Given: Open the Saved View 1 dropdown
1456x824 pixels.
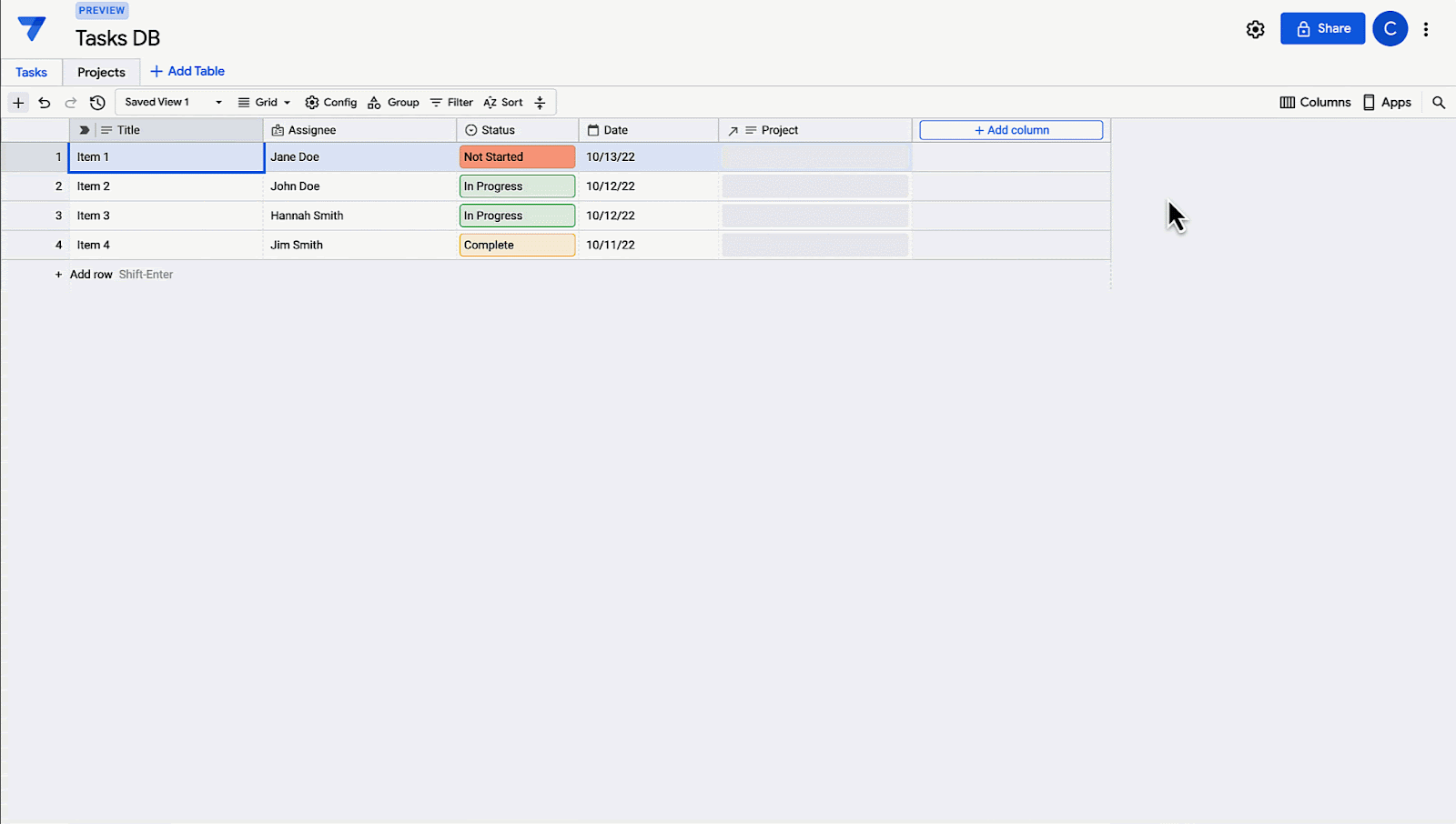Looking at the screenshot, I should coord(173,103).
